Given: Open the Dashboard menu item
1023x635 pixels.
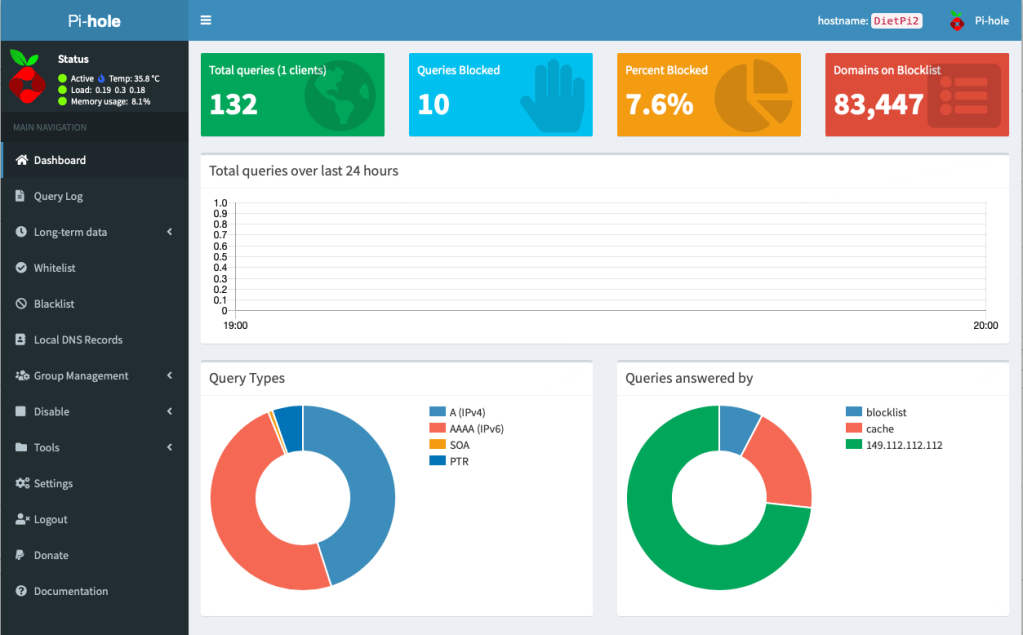Looking at the screenshot, I should (x=60, y=160).
